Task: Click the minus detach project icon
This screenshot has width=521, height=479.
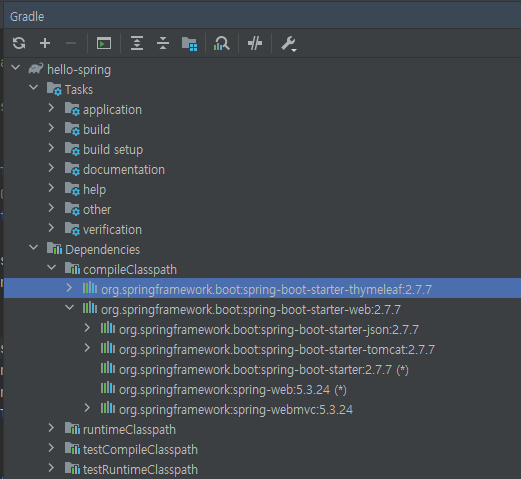Action: click(x=71, y=43)
